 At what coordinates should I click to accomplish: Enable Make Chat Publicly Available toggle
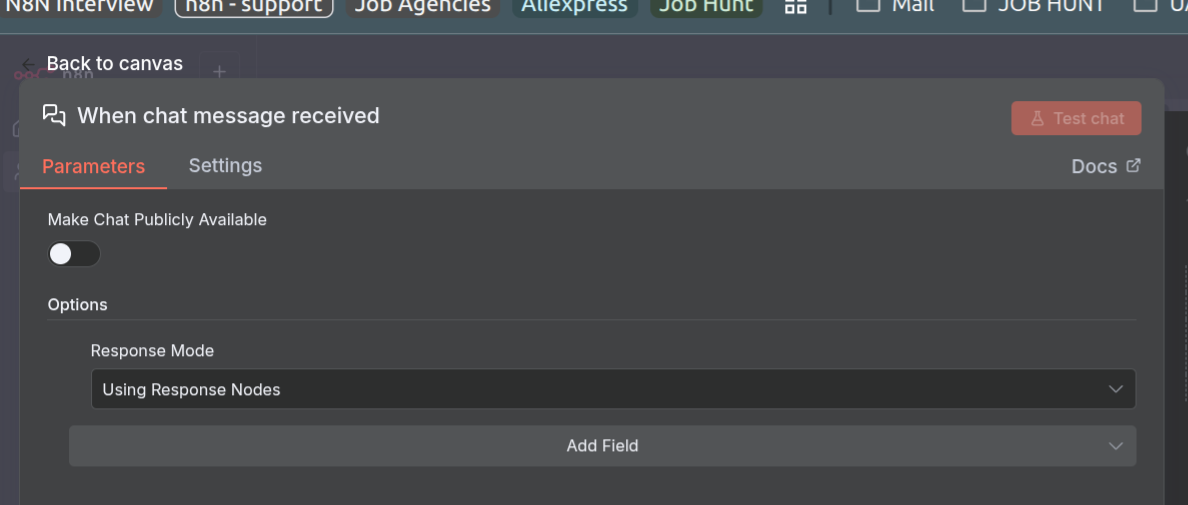pos(74,254)
